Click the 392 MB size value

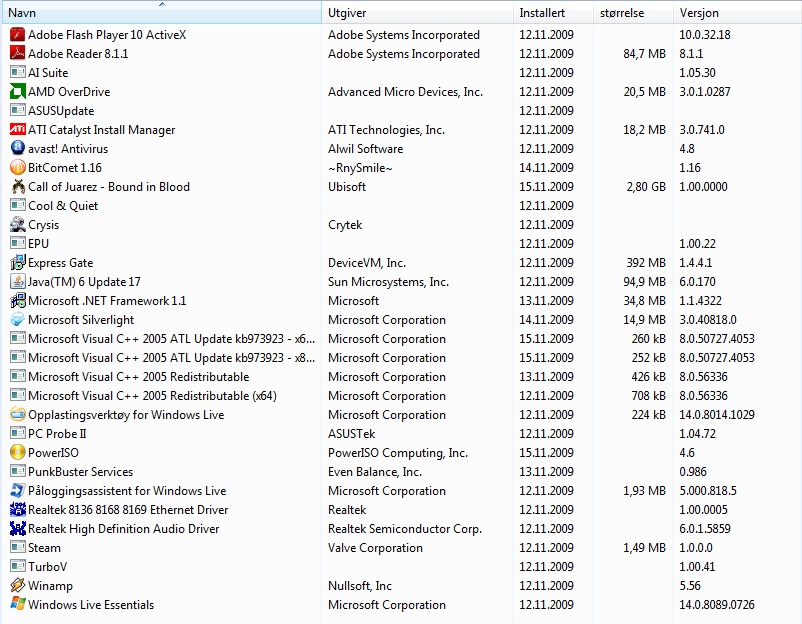(x=646, y=263)
